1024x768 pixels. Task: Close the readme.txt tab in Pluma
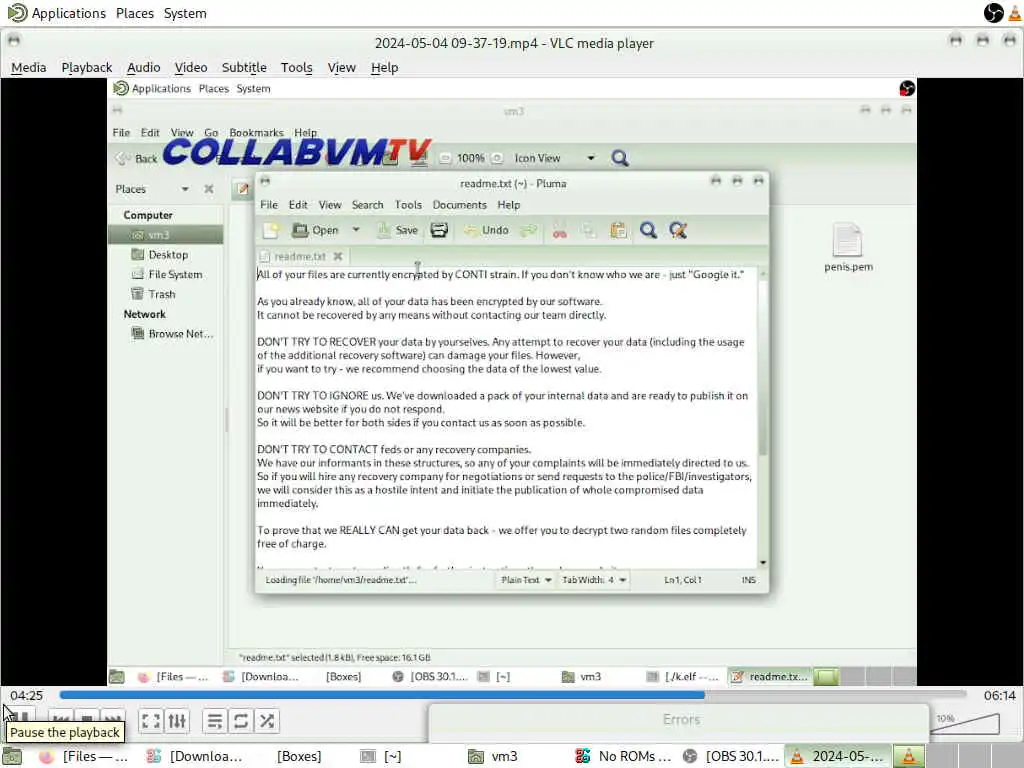pyautogui.click(x=338, y=256)
